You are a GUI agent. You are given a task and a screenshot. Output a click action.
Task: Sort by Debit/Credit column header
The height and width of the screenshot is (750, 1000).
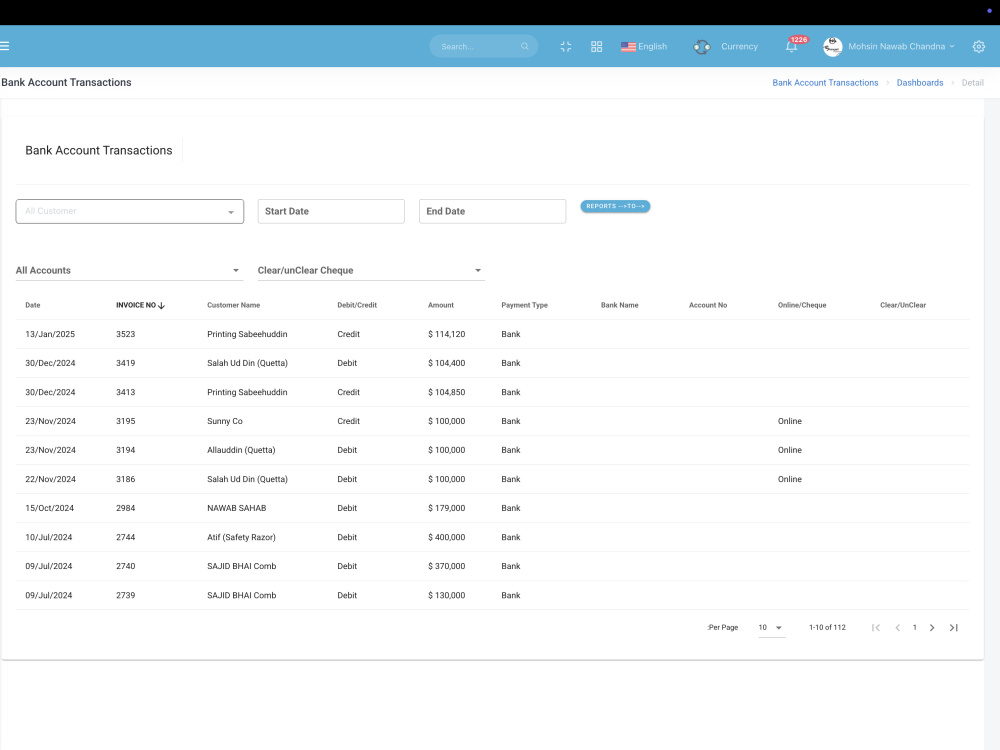[357, 305]
